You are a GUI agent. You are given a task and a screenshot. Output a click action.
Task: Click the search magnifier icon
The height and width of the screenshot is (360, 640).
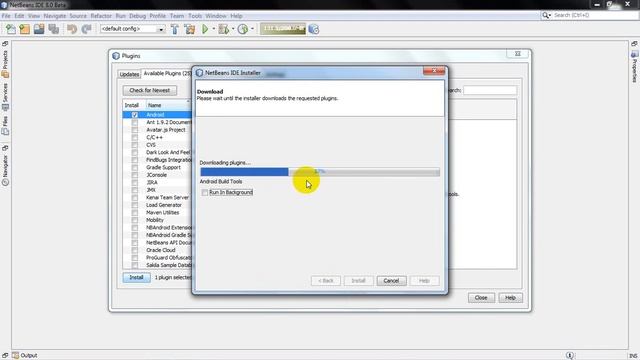coord(545,15)
